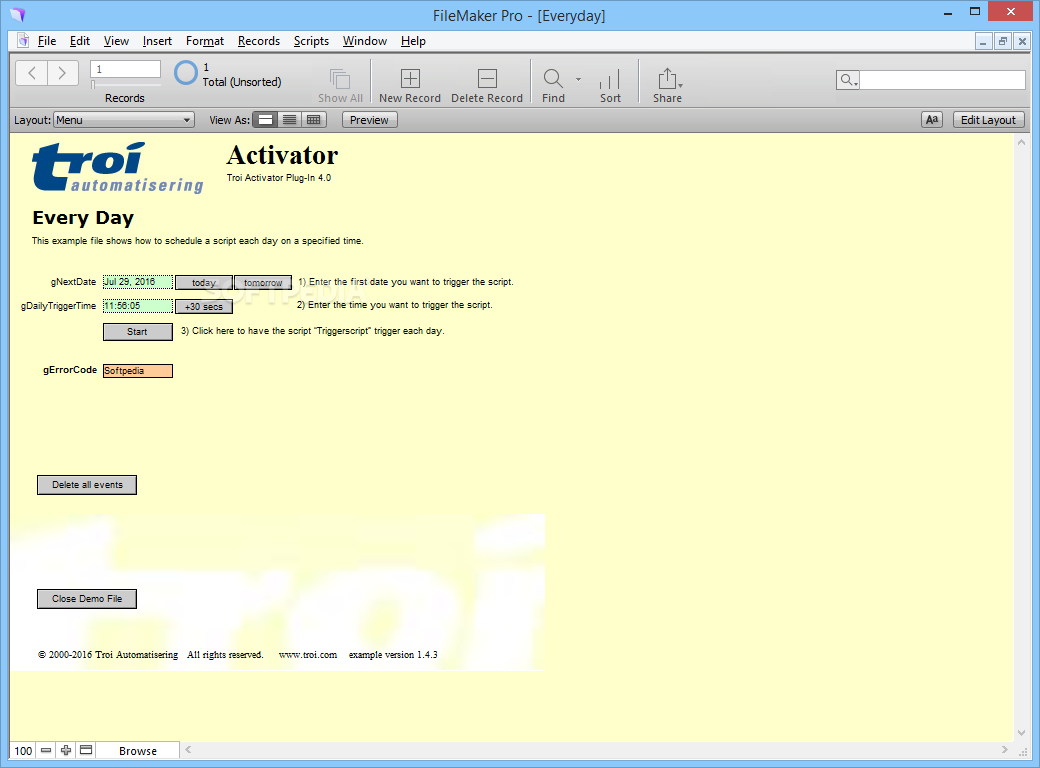The width and height of the screenshot is (1040, 768).
Task: Open the Browse mode pop-up
Action: pos(138,751)
